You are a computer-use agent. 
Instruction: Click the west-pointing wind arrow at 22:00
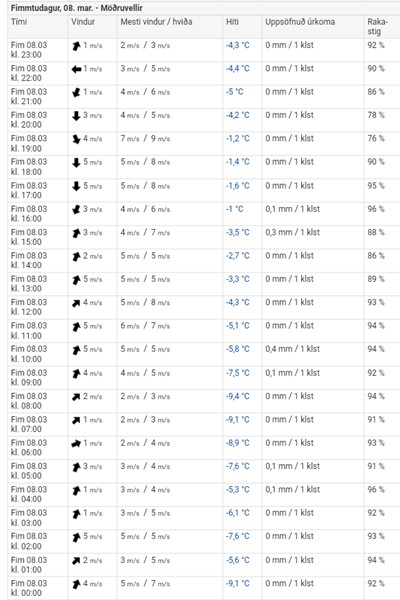[x=76, y=69]
